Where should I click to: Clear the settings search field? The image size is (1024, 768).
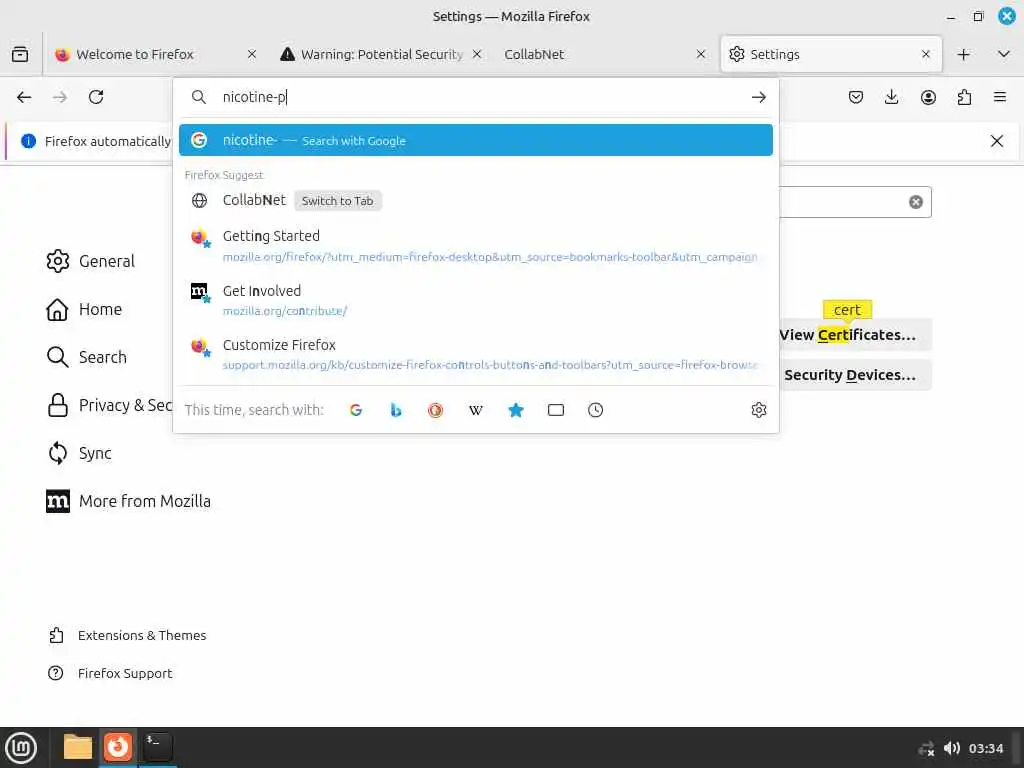pos(916,202)
